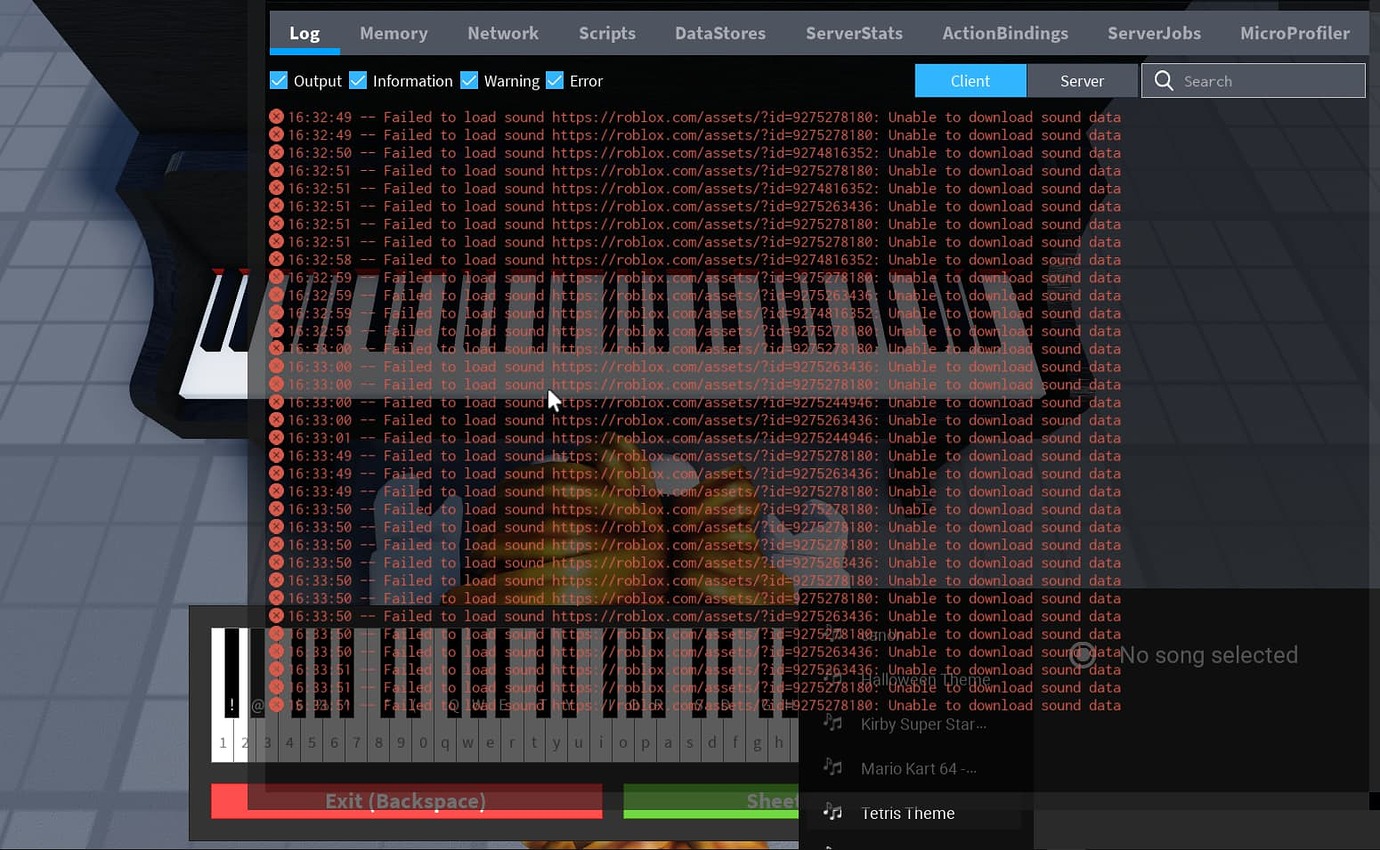Click the music note icon beside Halloween Theme
The height and width of the screenshot is (850, 1380).
pyautogui.click(x=834, y=679)
